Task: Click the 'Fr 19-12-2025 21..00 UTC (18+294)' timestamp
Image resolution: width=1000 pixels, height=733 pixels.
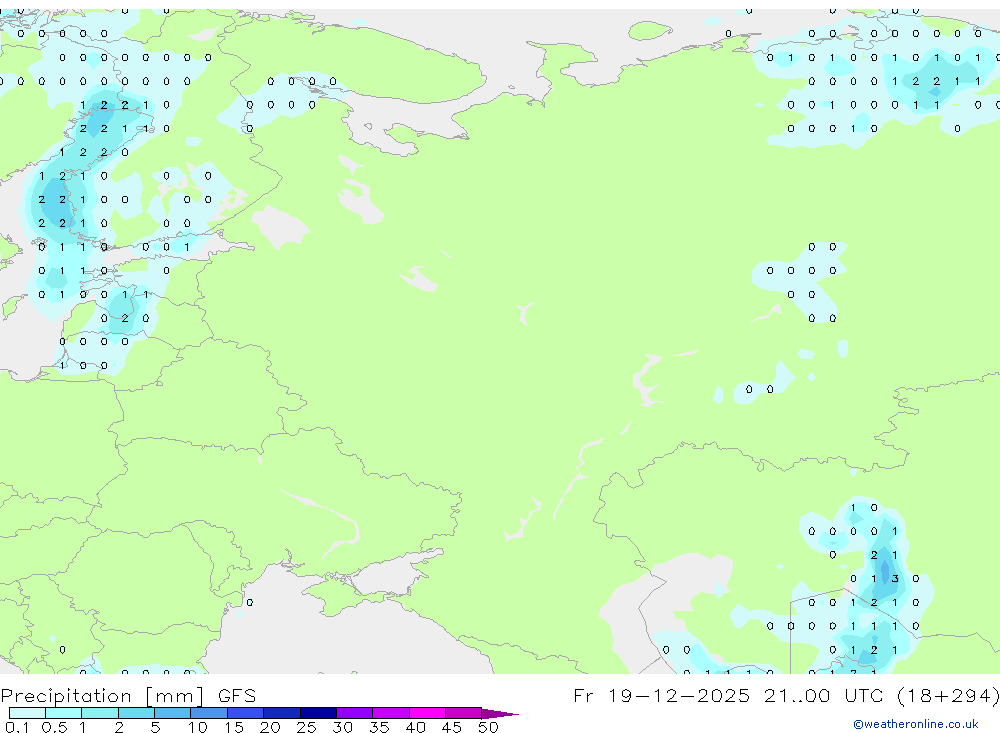Action: [x=786, y=695]
